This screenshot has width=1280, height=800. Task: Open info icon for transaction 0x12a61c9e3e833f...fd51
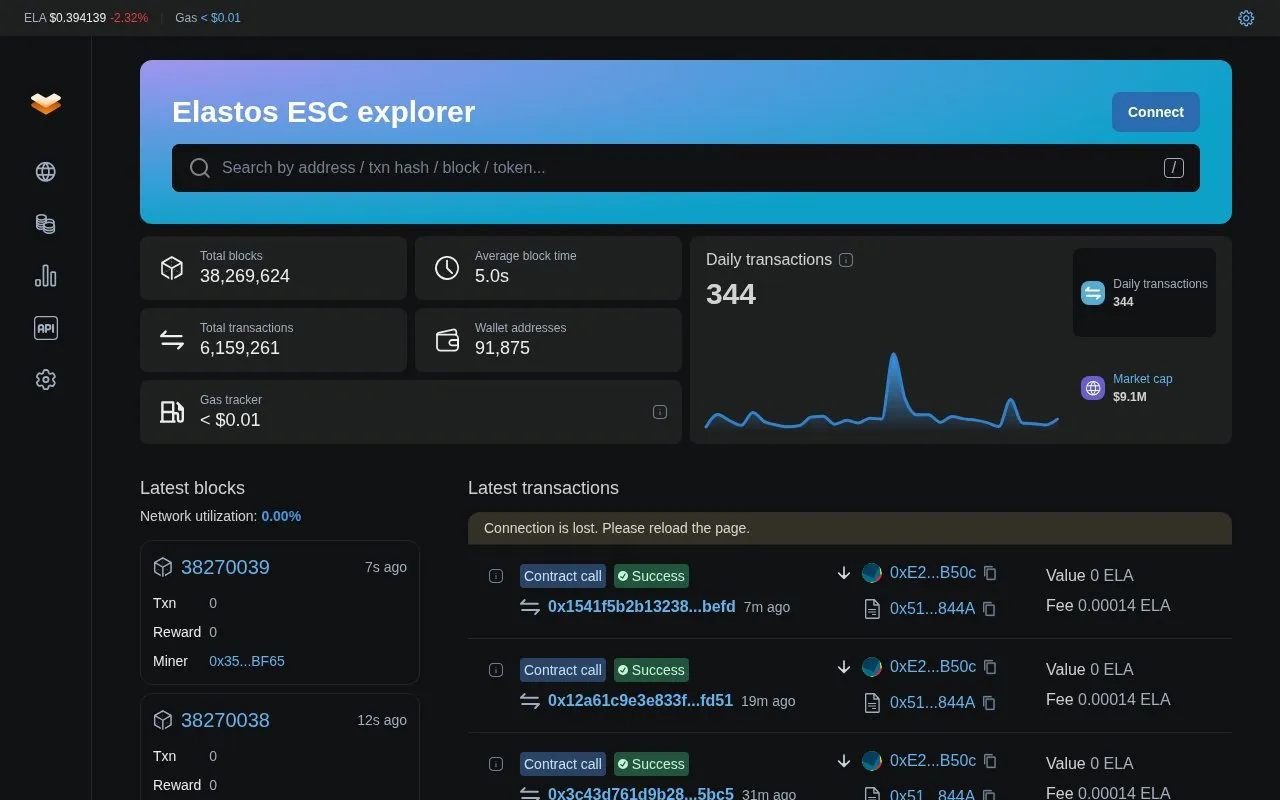(x=495, y=670)
